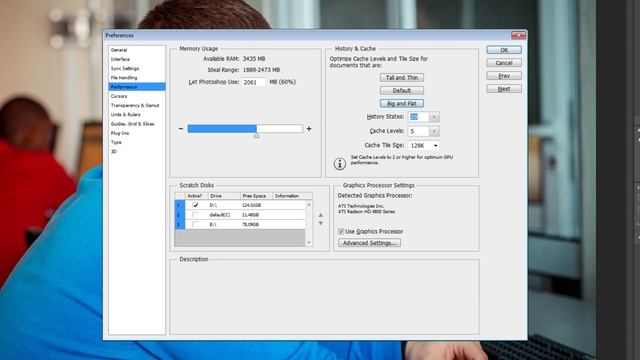
Task: Move scratch disk up with arrow
Action: point(321,215)
